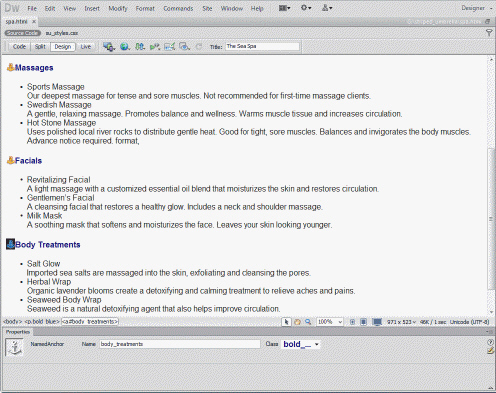Click the Quick Tag Editor pencil icon
This screenshot has height=393, width=496.
490,350
